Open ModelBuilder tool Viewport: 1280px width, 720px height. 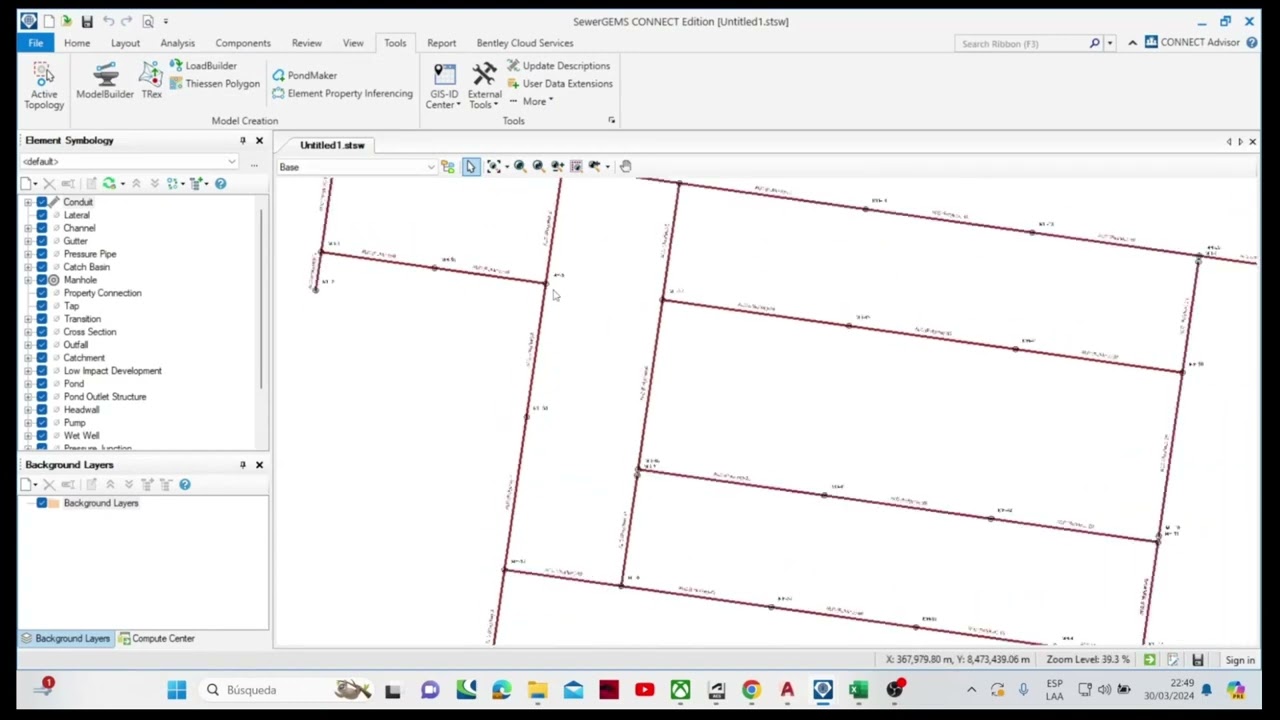[x=105, y=81]
